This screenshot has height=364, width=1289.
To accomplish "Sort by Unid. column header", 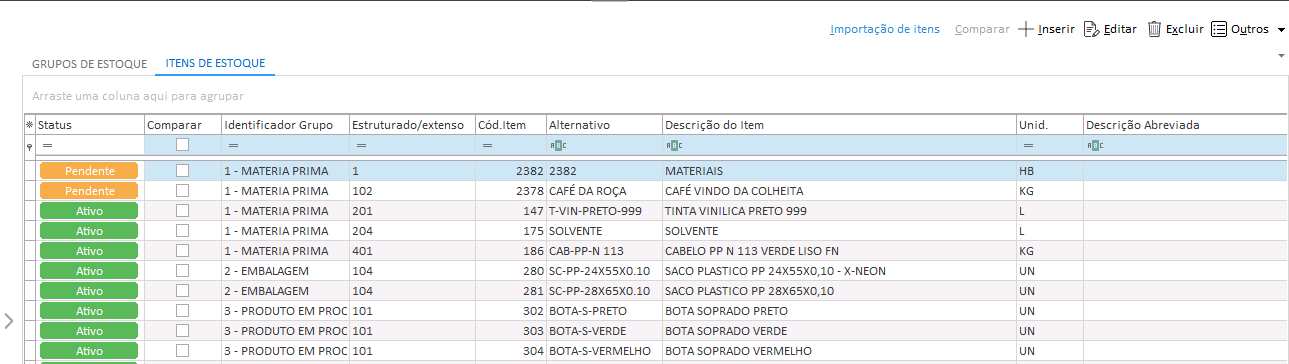I will tap(1050, 125).
